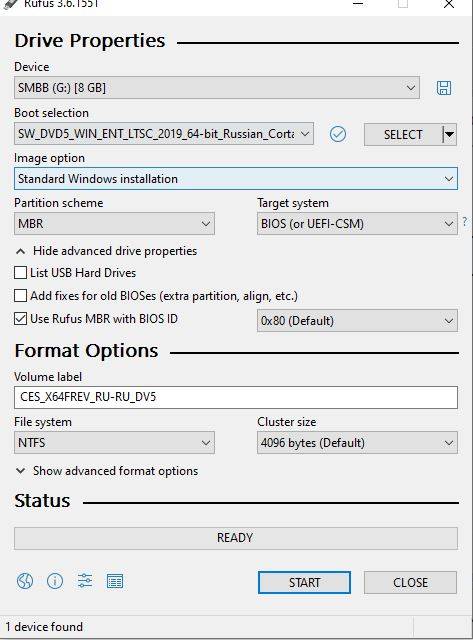Click the CLOSE button
Screen dimensions: 473x640
[410, 582]
